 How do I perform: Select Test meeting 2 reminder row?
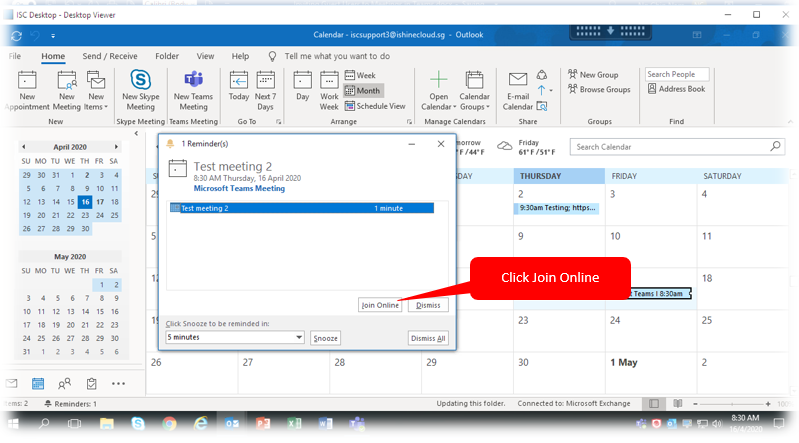point(302,208)
